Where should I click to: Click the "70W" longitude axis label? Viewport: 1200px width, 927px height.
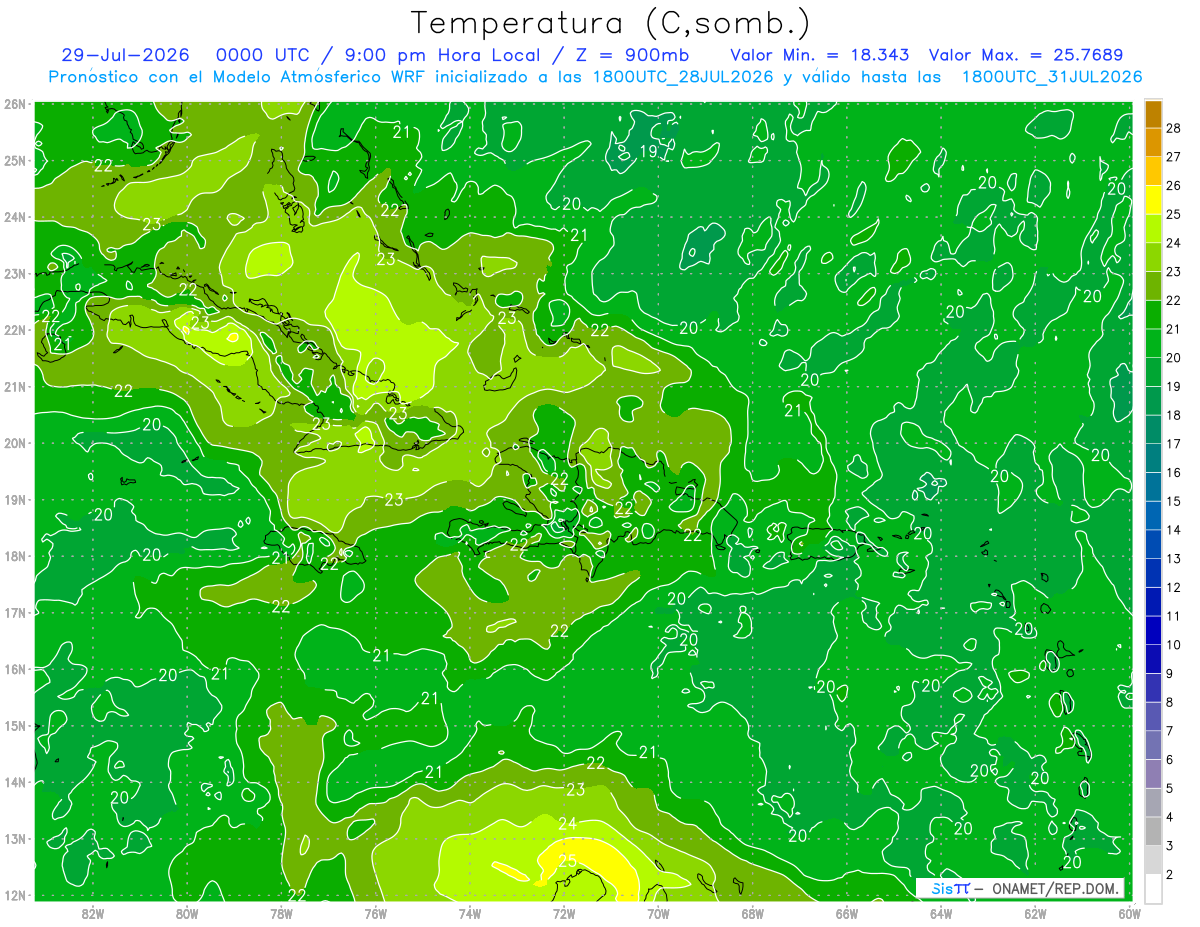(658, 913)
